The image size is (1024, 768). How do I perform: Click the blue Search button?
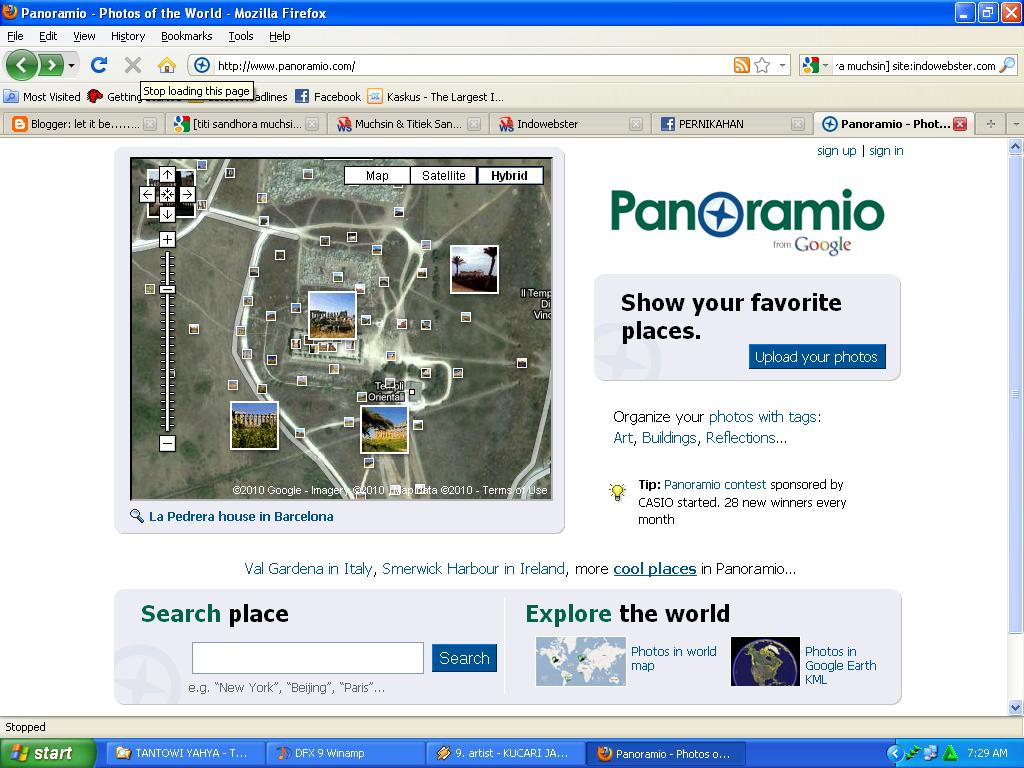tap(464, 658)
